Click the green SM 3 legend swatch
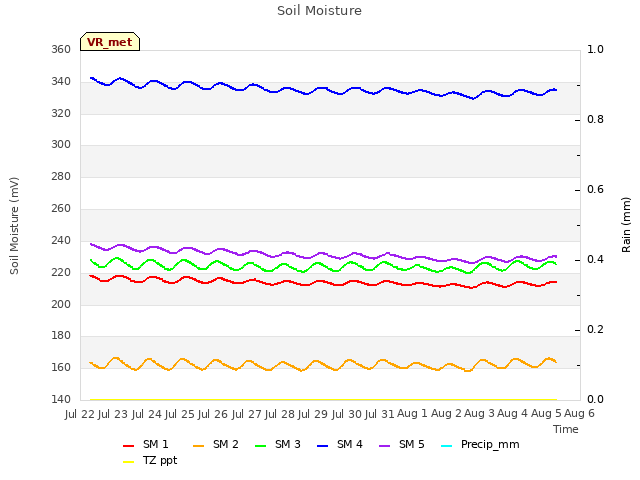The image size is (640, 480). (261, 446)
